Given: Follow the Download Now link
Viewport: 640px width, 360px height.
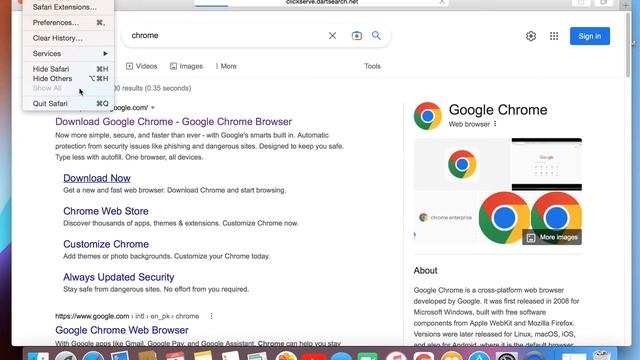Looking at the screenshot, I should [x=97, y=178].
